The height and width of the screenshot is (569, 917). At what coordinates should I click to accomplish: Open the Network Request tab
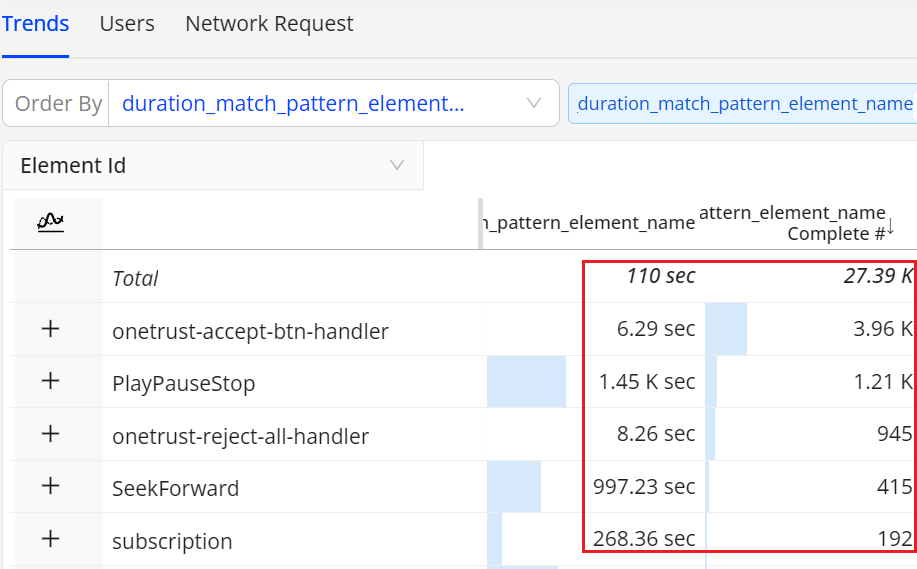[269, 24]
